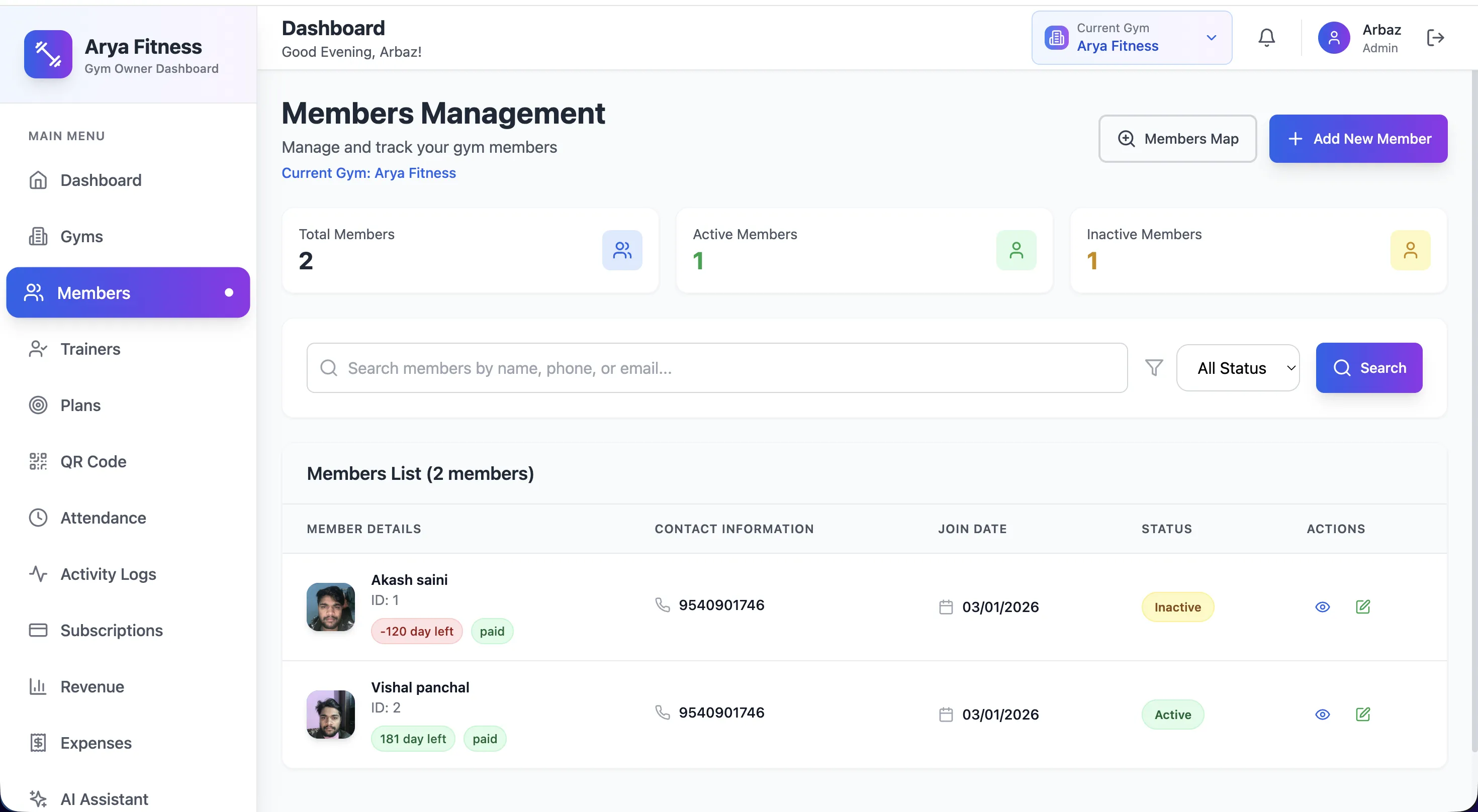Edit Akash saini's member record
1478x812 pixels.
[x=1363, y=606]
